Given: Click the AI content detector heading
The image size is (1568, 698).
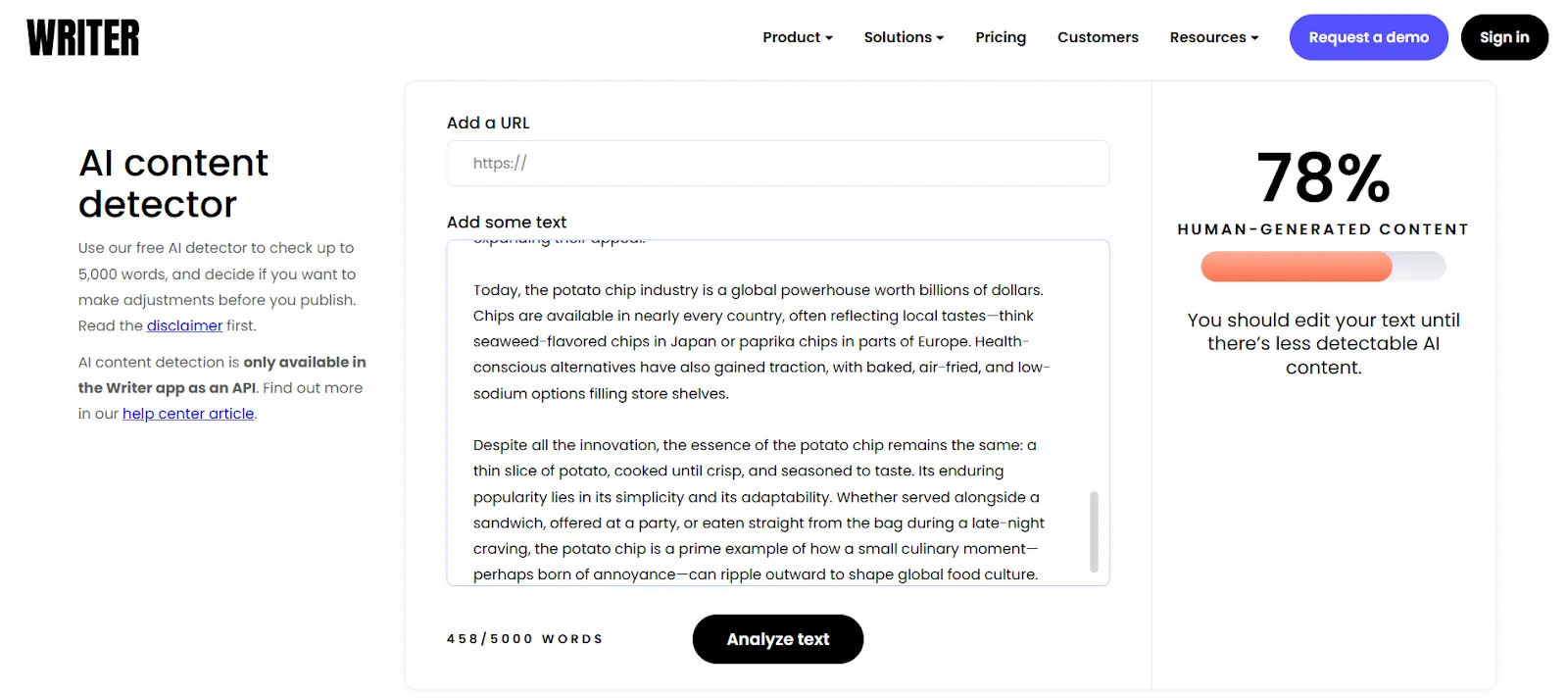Looking at the screenshot, I should [x=173, y=183].
